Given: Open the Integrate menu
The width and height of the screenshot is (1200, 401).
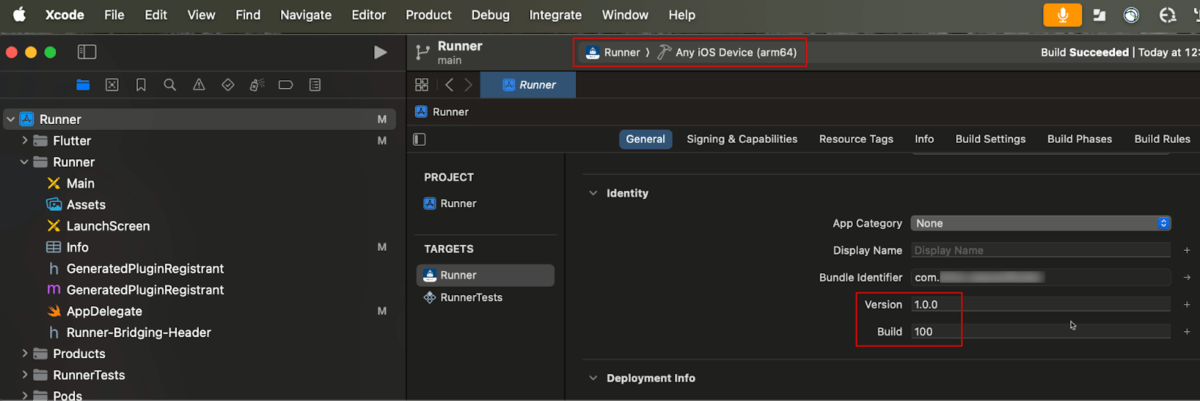Looking at the screenshot, I should click(x=556, y=15).
